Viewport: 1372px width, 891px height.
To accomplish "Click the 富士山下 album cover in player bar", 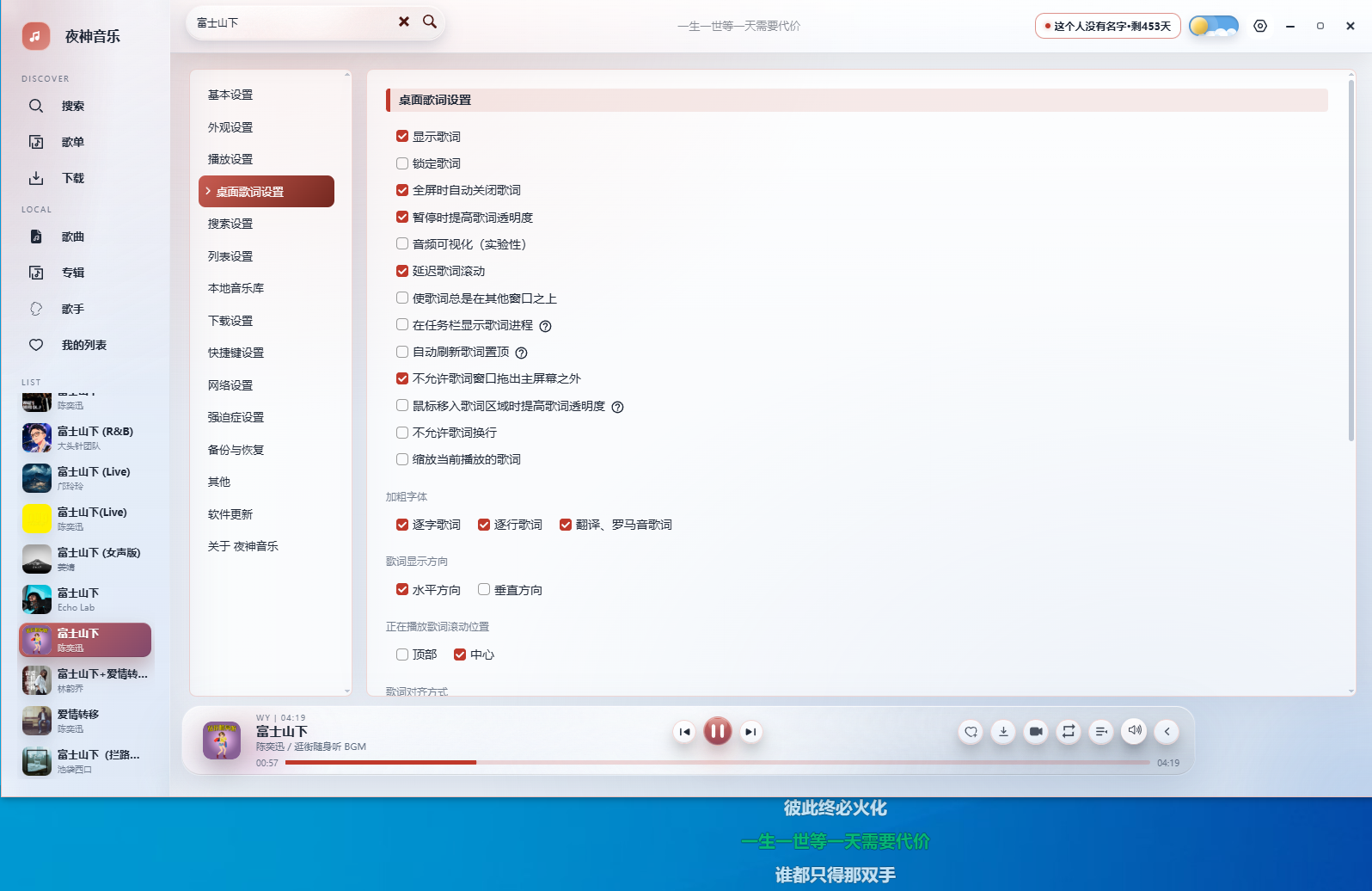I will [x=222, y=740].
